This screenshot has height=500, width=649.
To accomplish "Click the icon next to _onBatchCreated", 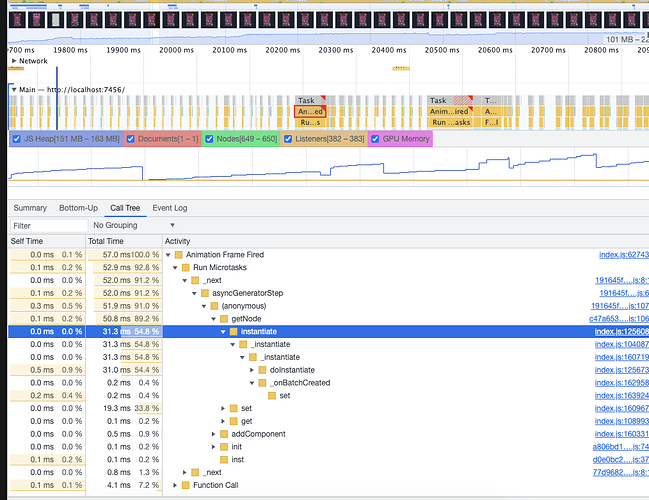I will click(262, 383).
